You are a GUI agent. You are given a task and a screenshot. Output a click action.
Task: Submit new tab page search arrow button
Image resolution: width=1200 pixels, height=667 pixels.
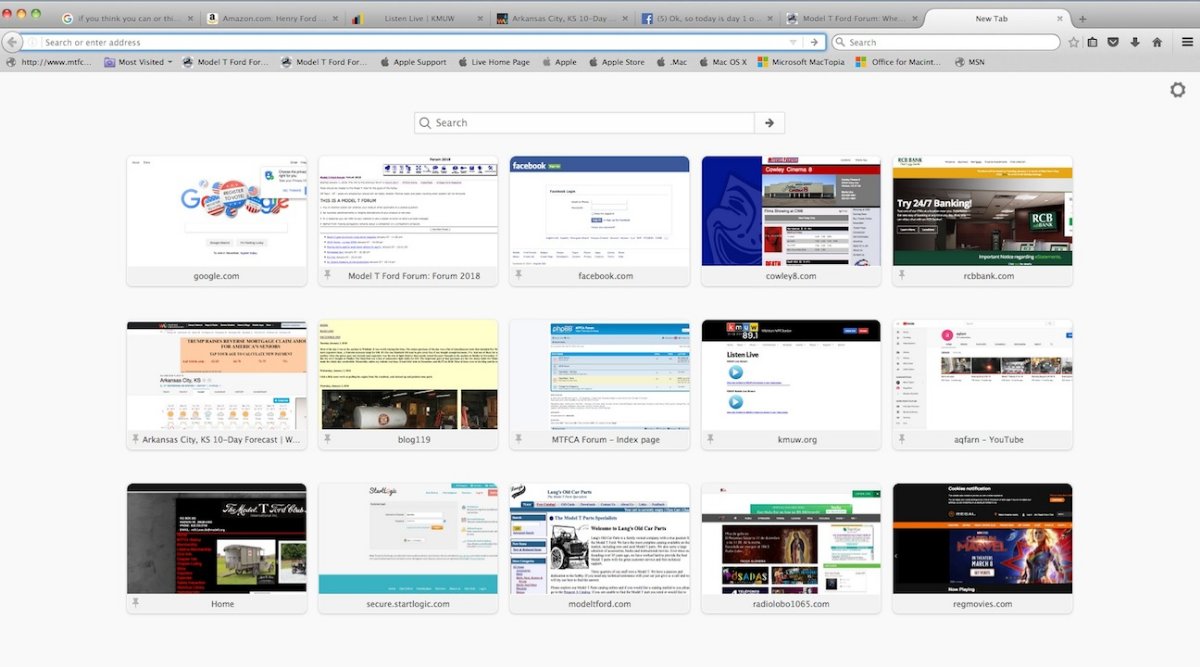click(769, 123)
